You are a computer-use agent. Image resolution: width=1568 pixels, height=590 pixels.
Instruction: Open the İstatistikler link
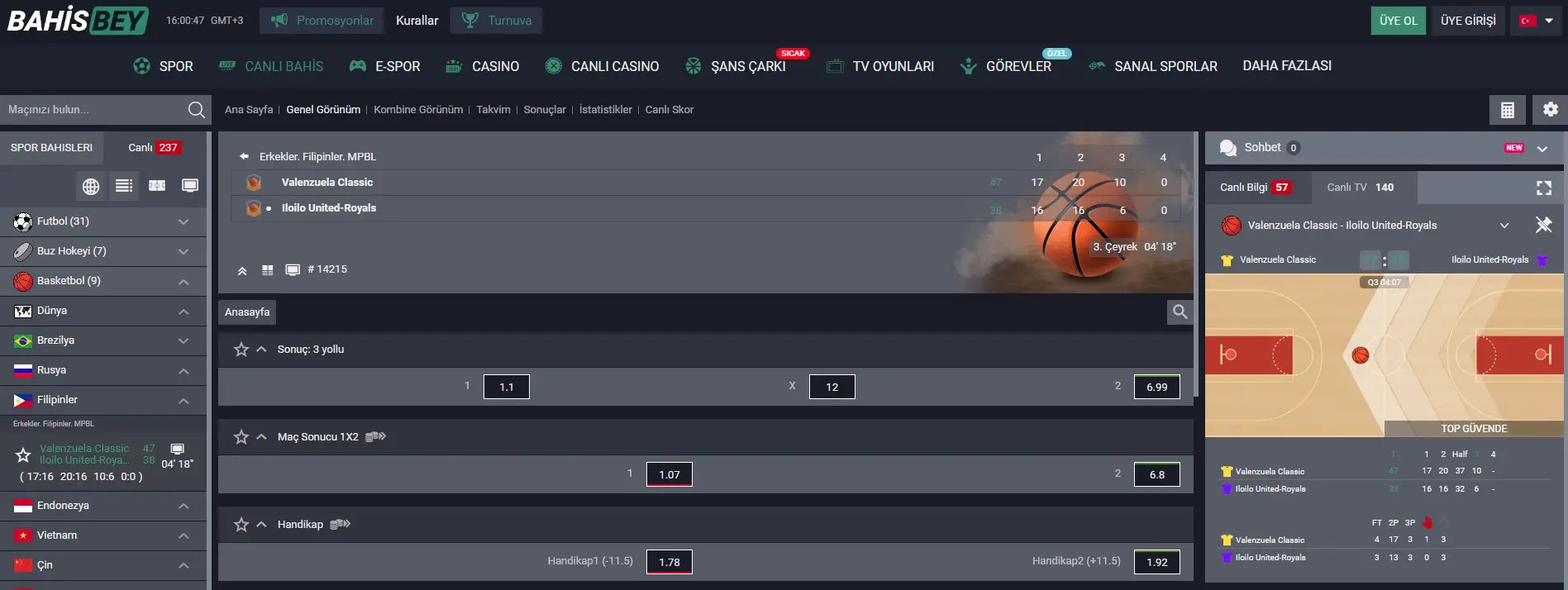pos(605,109)
